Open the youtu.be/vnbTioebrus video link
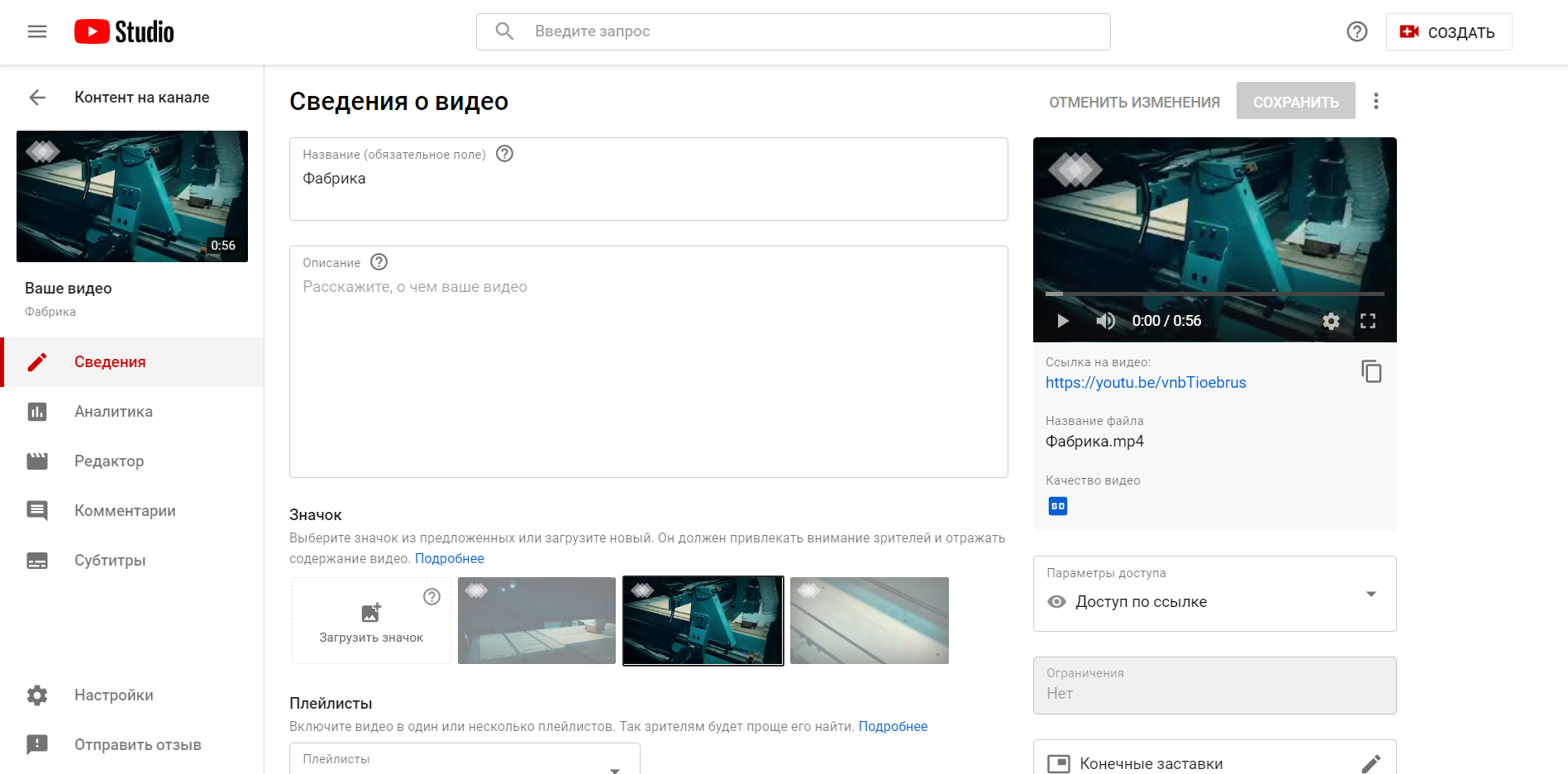The width and height of the screenshot is (1568, 774). [1146, 383]
